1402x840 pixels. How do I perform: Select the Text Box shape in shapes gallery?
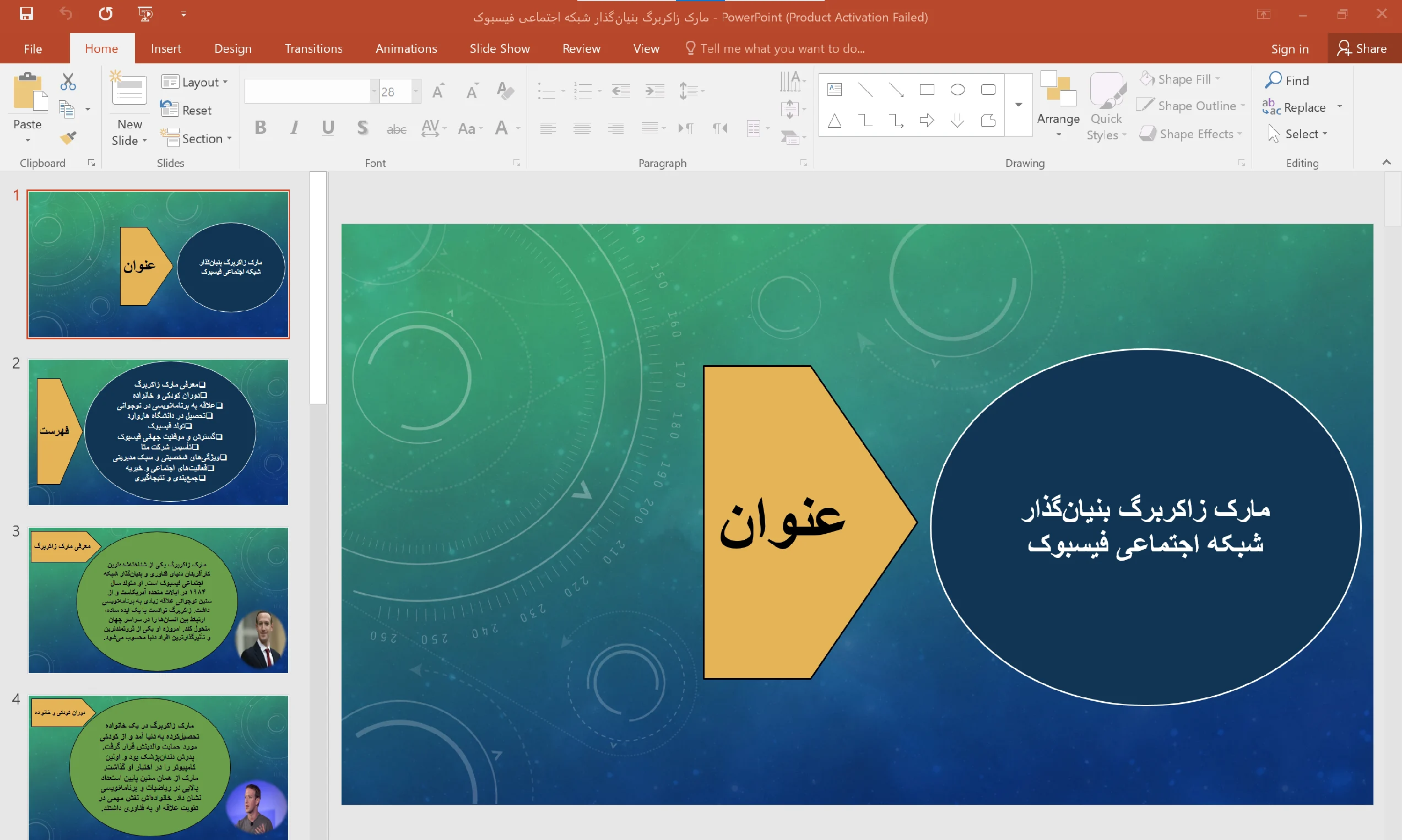coord(834,89)
